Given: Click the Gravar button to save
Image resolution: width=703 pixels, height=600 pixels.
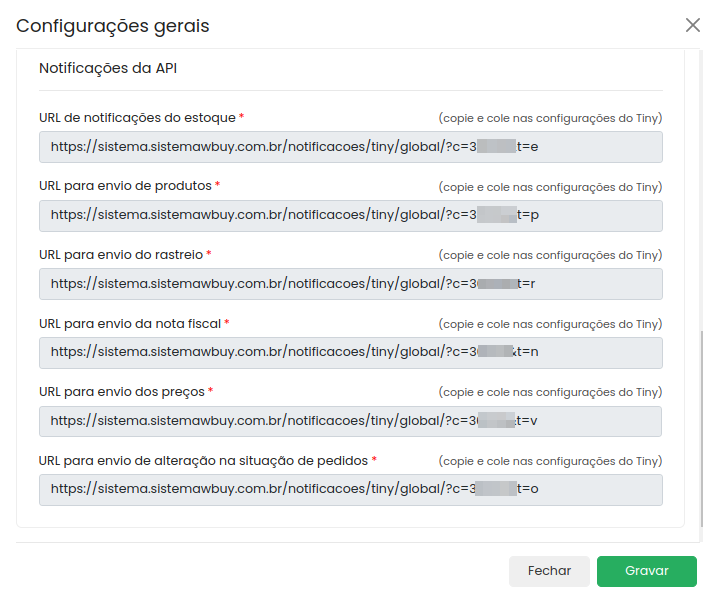Looking at the screenshot, I should [647, 571].
